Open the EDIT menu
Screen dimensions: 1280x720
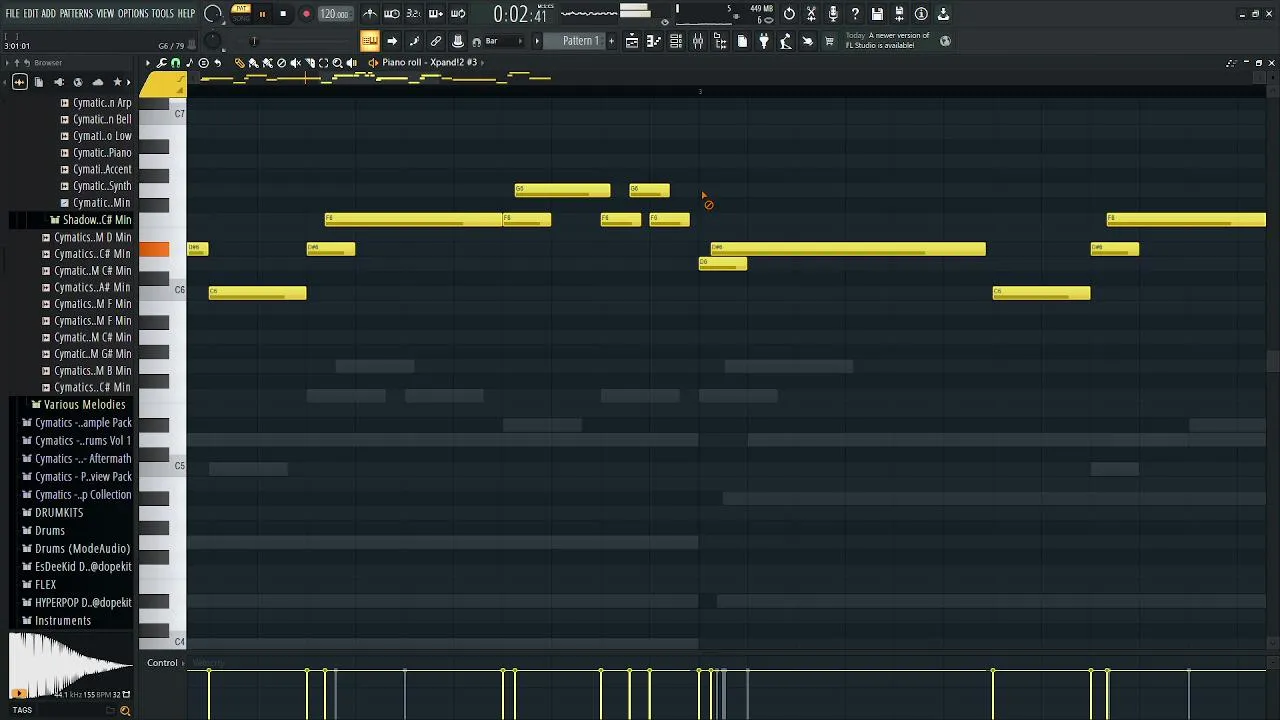tap(31, 14)
